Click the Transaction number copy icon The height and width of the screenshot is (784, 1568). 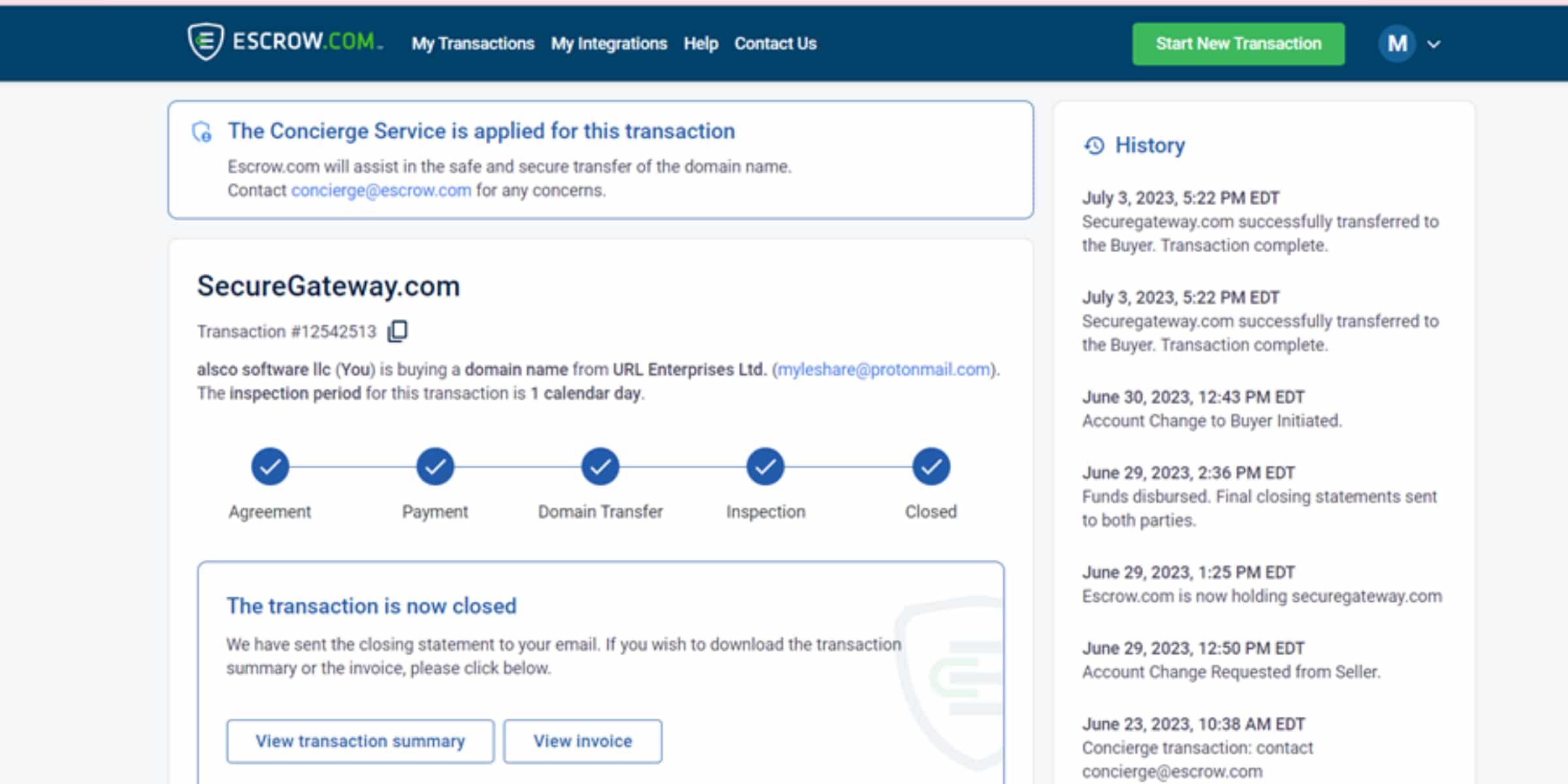click(x=398, y=331)
